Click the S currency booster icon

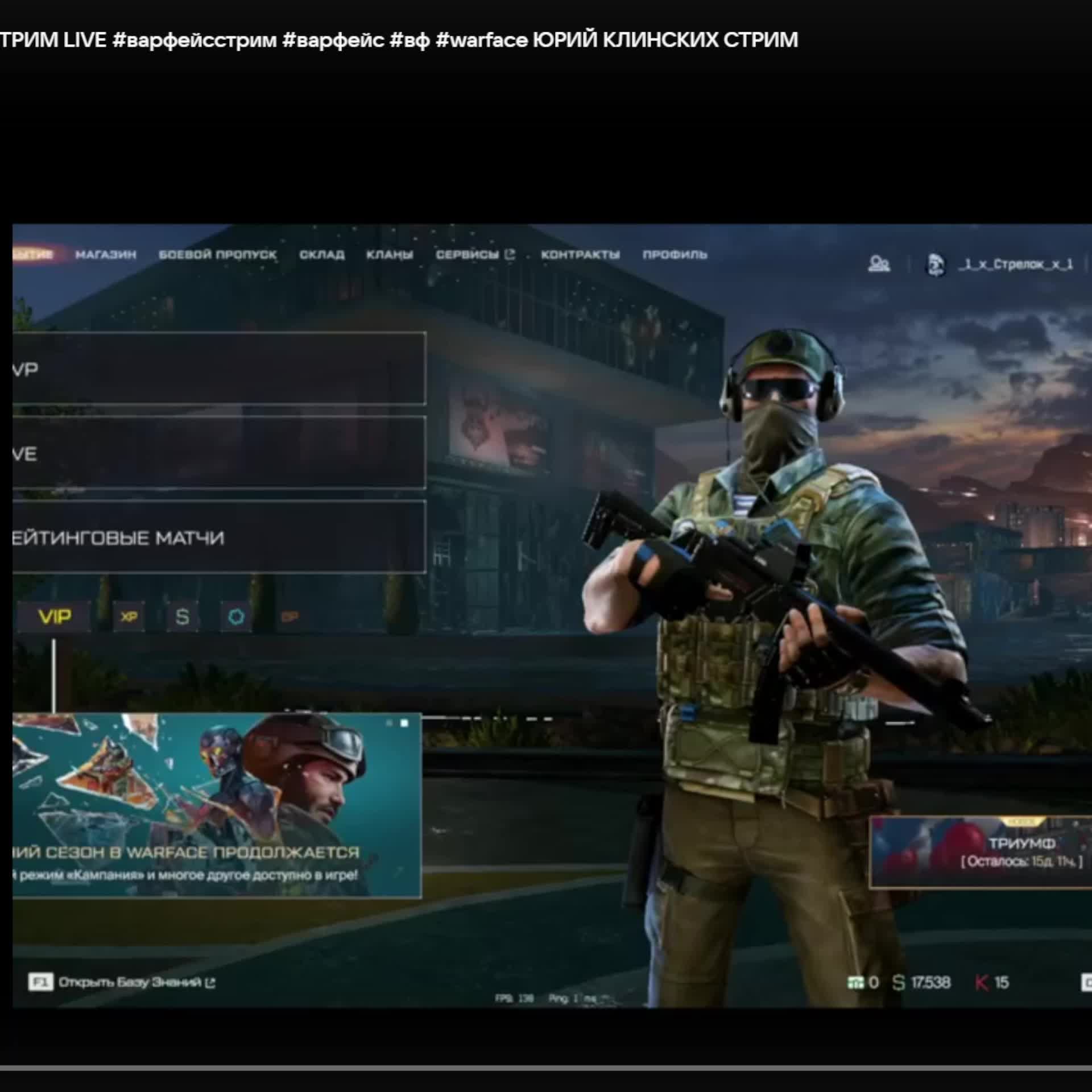[182, 617]
